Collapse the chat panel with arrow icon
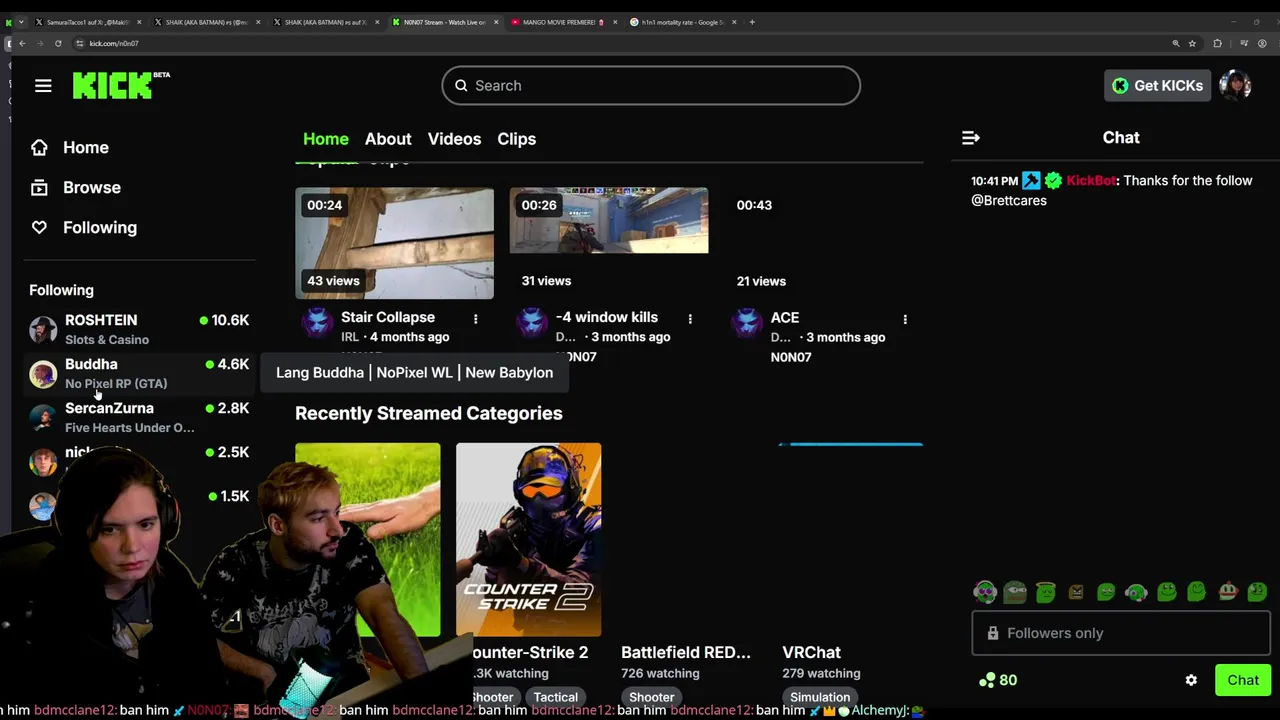Viewport: 1280px width, 720px height. click(x=971, y=138)
